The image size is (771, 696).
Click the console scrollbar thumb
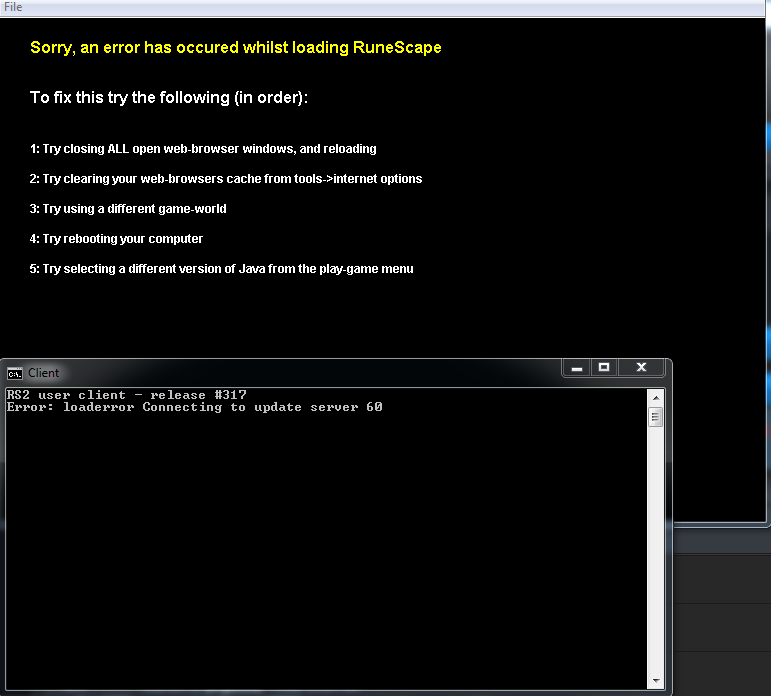(x=655, y=417)
